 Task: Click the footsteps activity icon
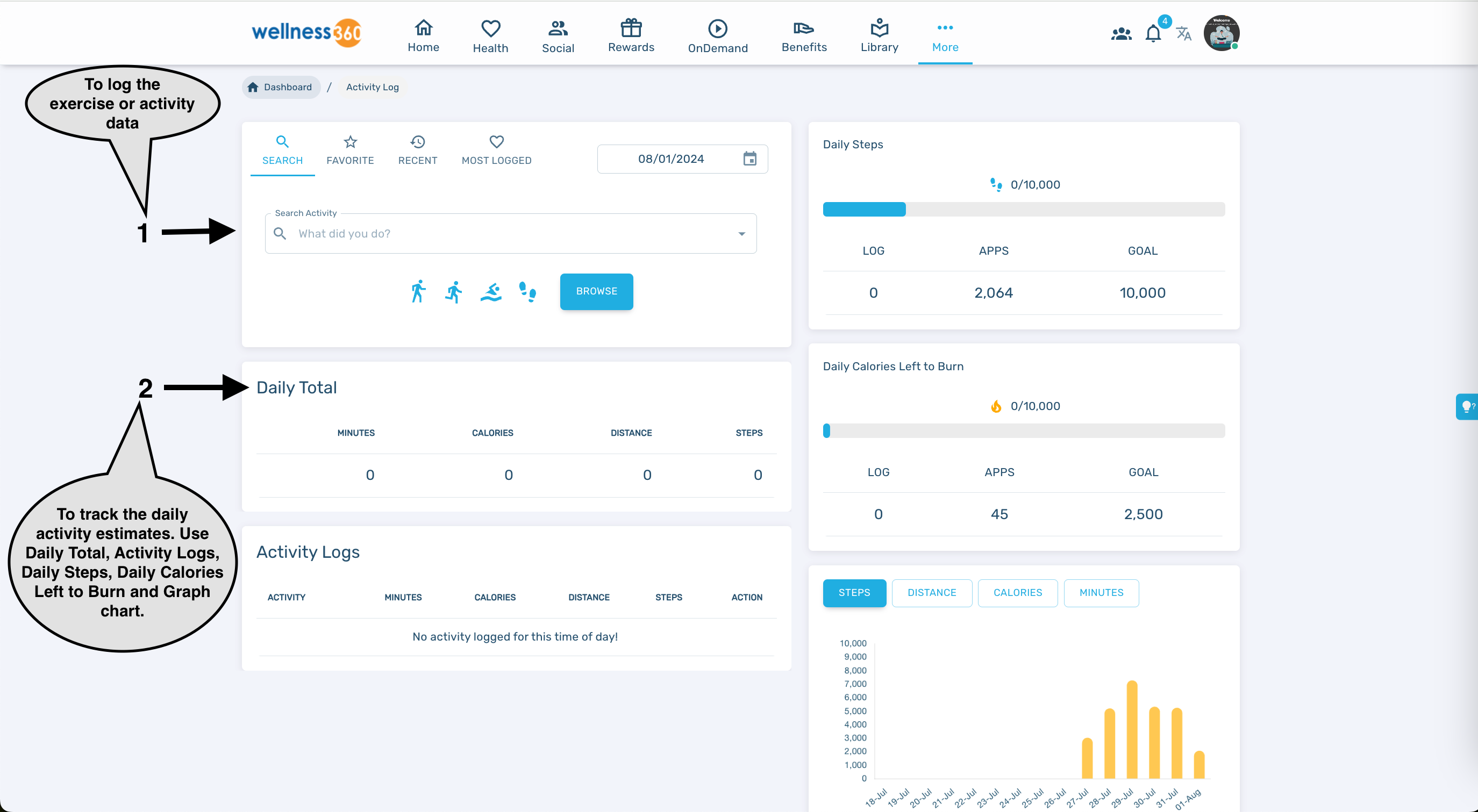pyautogui.click(x=527, y=291)
